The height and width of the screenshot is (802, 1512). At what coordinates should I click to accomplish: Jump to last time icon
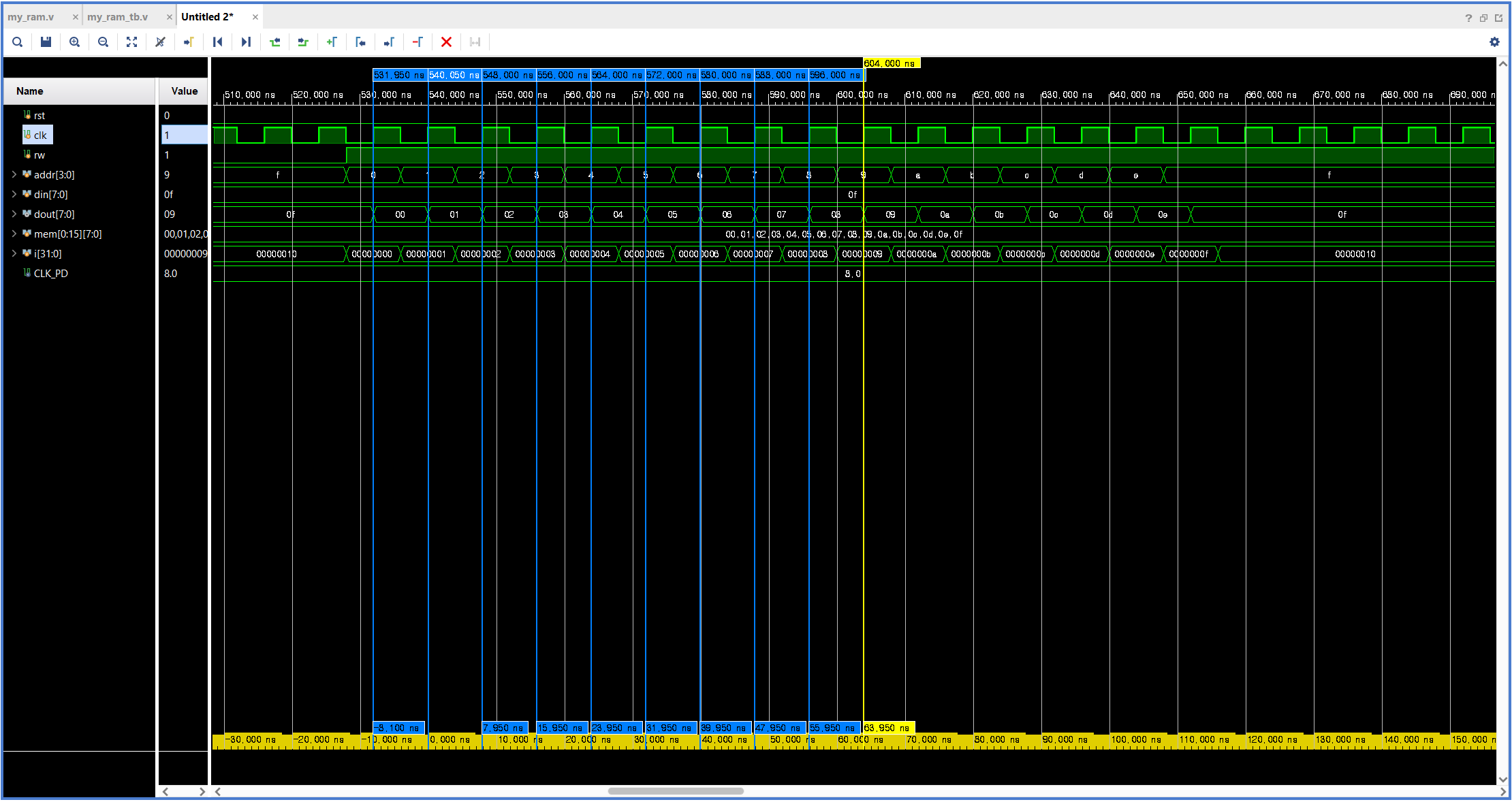pyautogui.click(x=246, y=42)
